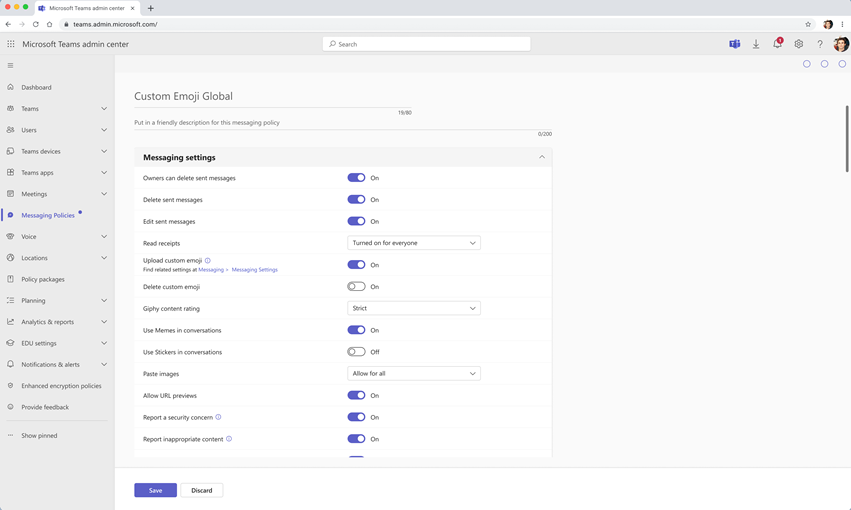Click info icon next to Upload custom emoji
Screen dimensions: 851x510
click(207, 260)
